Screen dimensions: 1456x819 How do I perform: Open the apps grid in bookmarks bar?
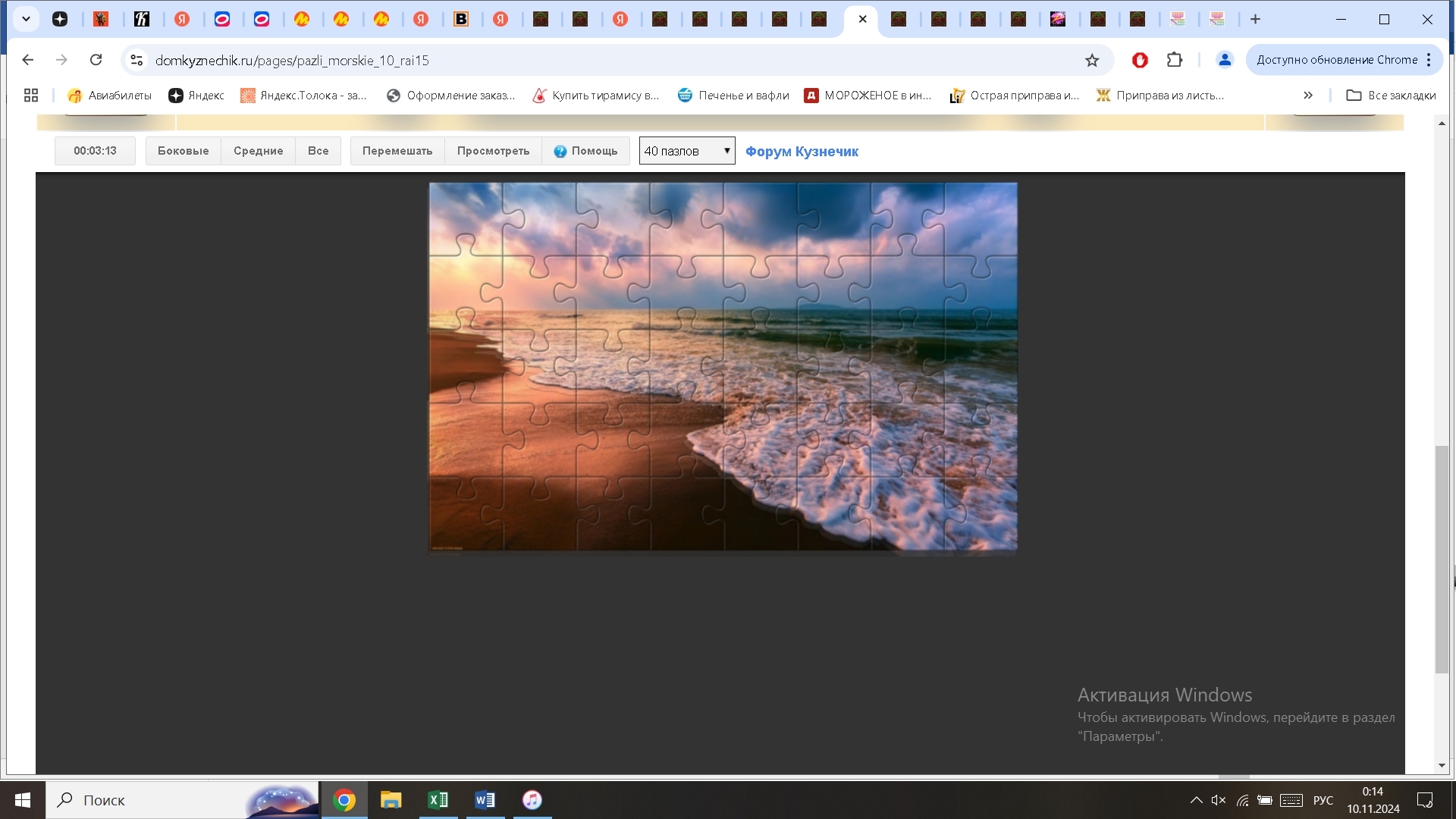pos(31,96)
